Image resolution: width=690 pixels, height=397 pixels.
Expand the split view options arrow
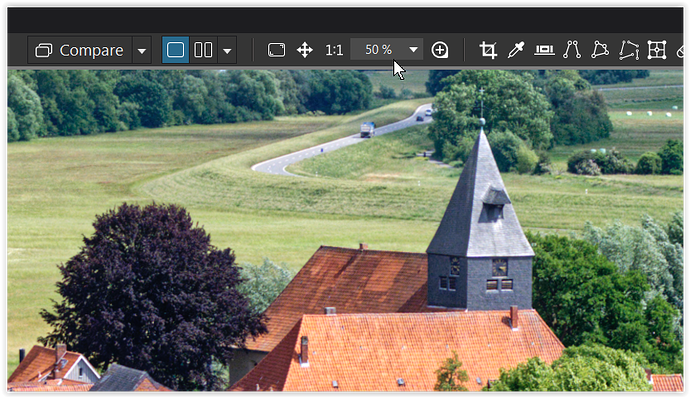pos(227,51)
